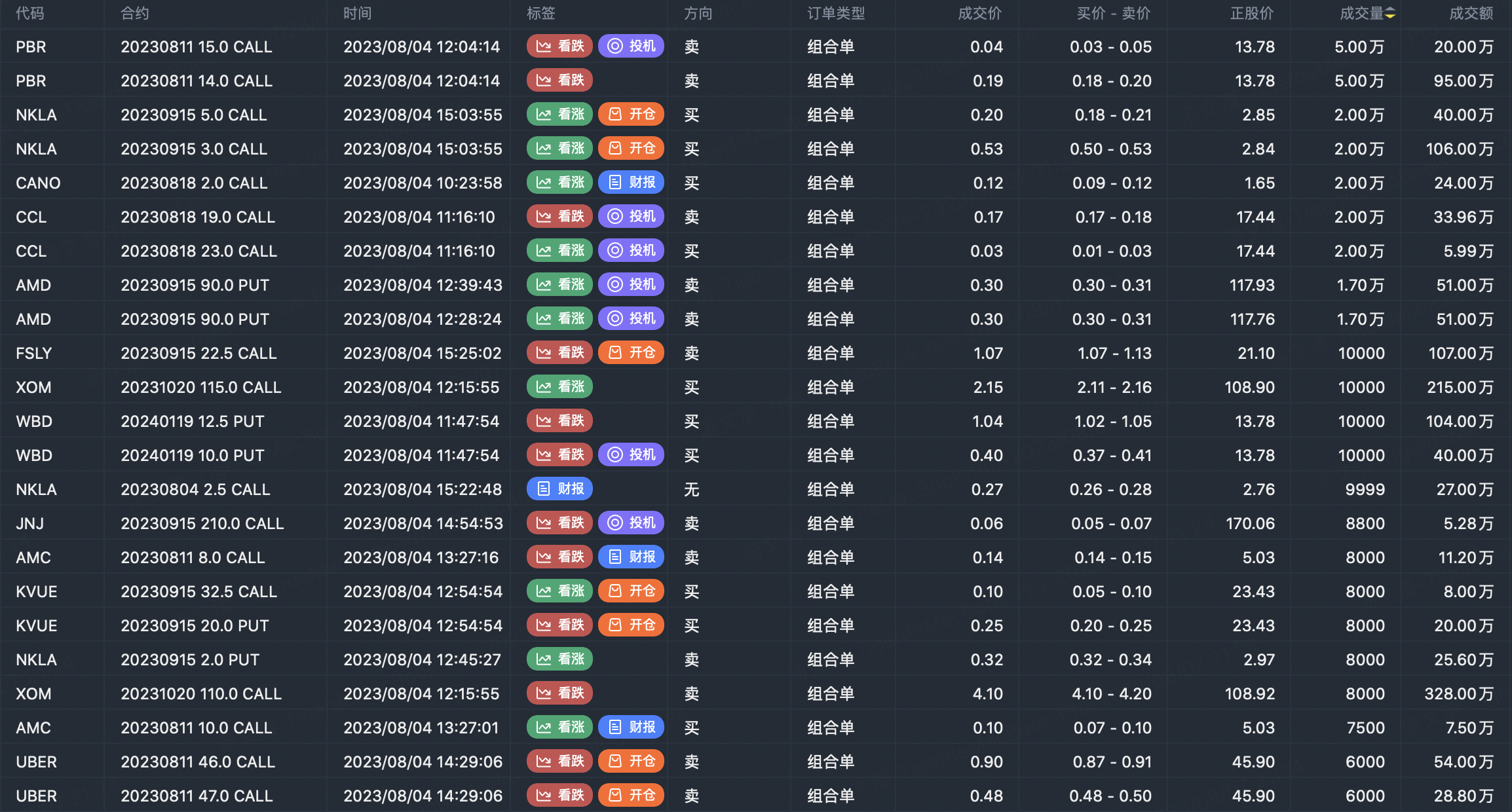
Task: Click the 看涨 tag on XOM 115.0 CALL row
Action: click(559, 387)
